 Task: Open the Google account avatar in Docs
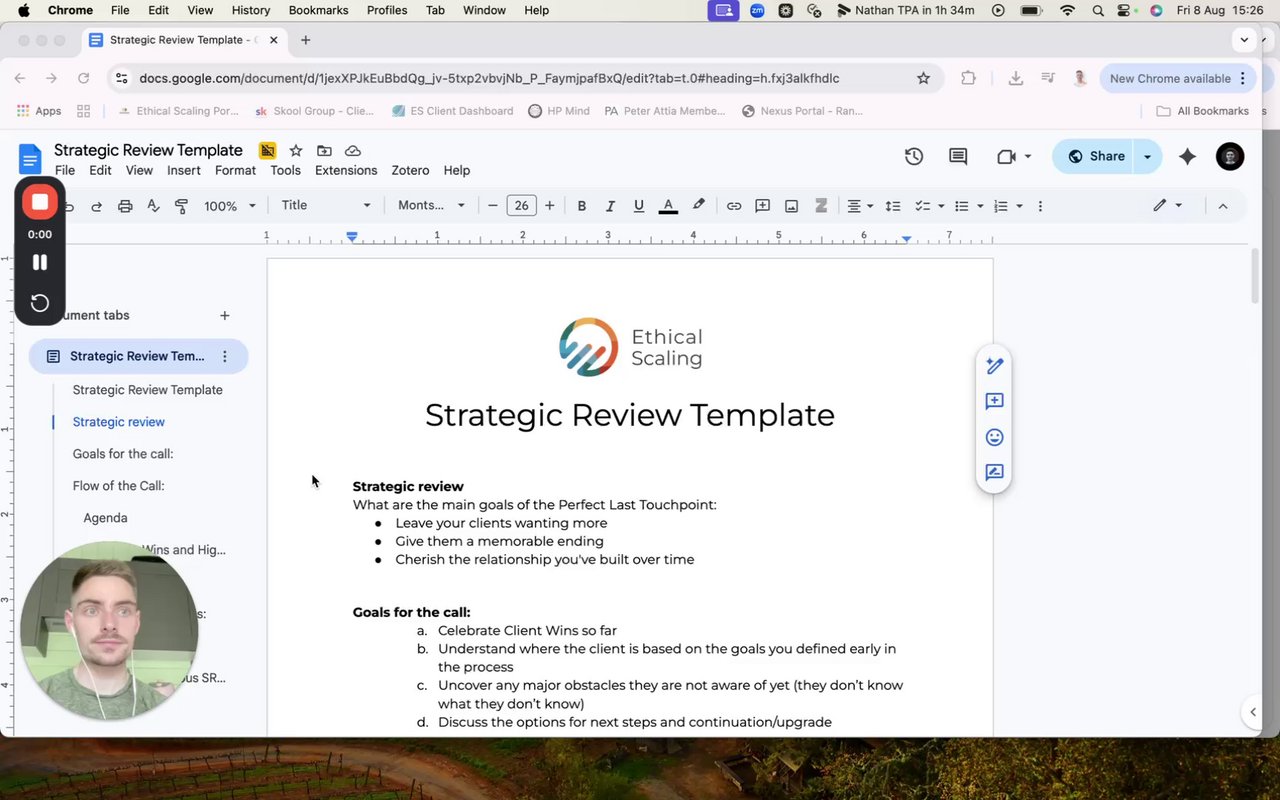point(1230,156)
